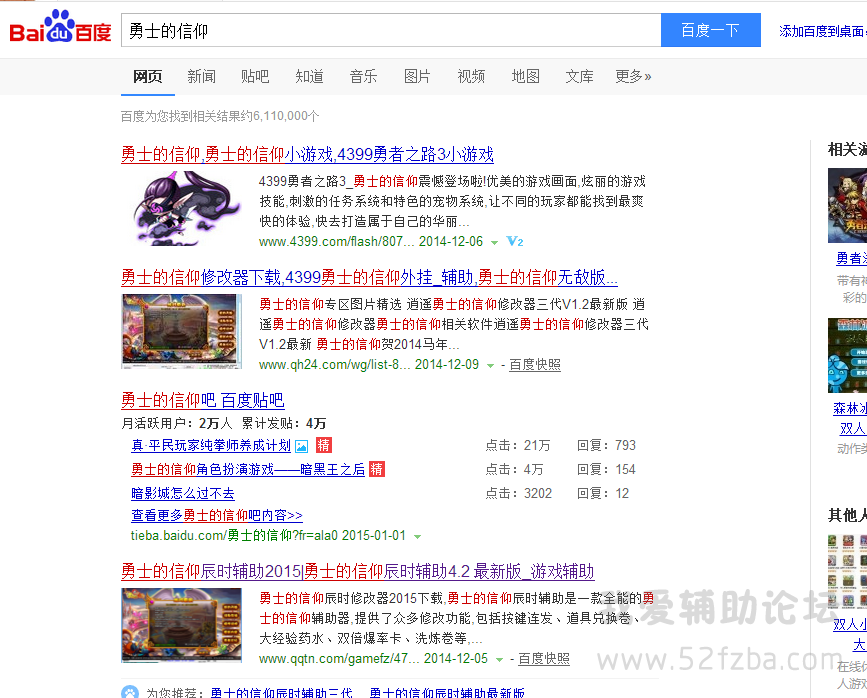Click the www.qh24.com/wg result URL
Viewport: 867px width, 698px height.
tap(334, 365)
